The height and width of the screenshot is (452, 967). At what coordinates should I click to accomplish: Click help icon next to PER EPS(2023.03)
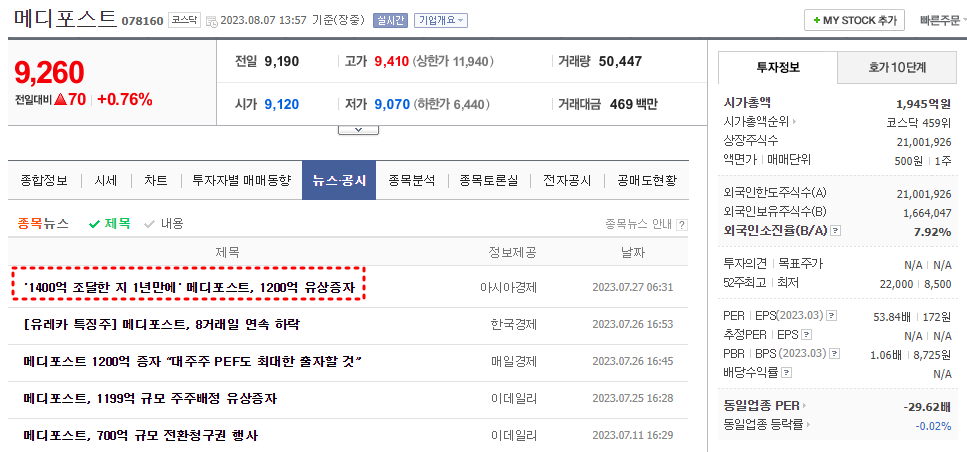[832, 316]
